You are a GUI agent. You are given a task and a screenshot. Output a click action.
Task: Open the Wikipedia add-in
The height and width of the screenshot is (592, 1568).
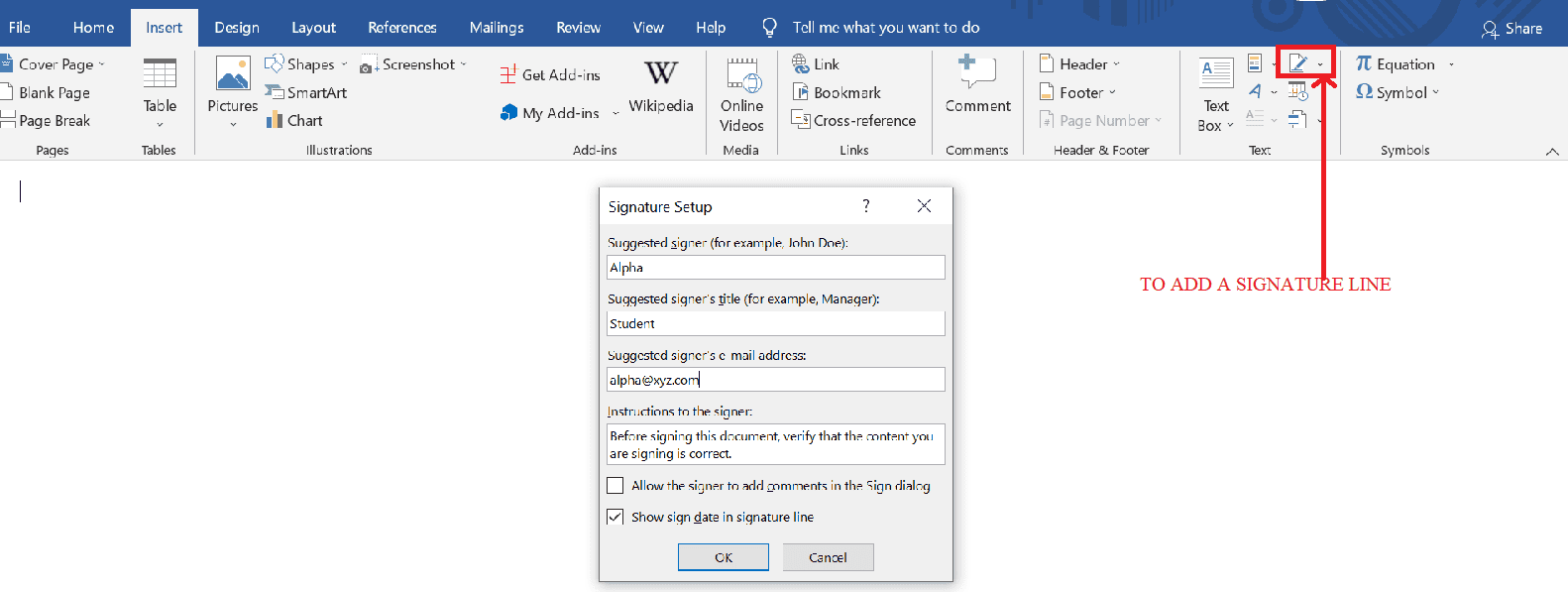tap(661, 86)
